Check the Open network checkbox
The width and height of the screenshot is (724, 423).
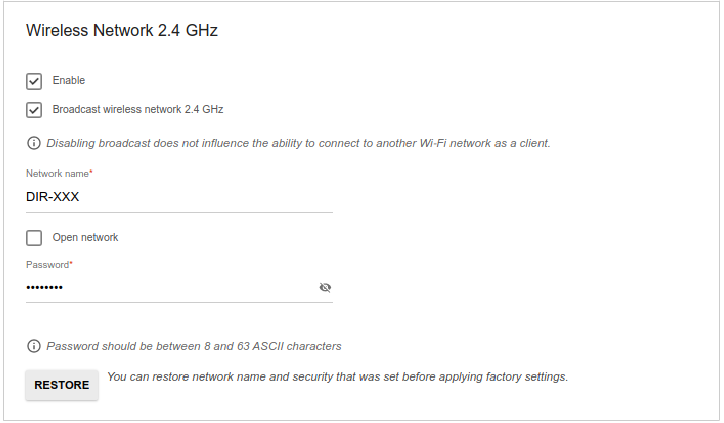tap(34, 238)
